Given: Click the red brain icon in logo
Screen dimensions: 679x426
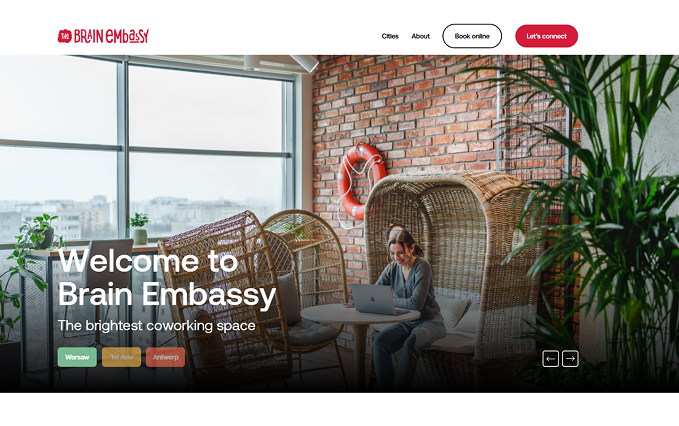Looking at the screenshot, I should pyautogui.click(x=65, y=36).
